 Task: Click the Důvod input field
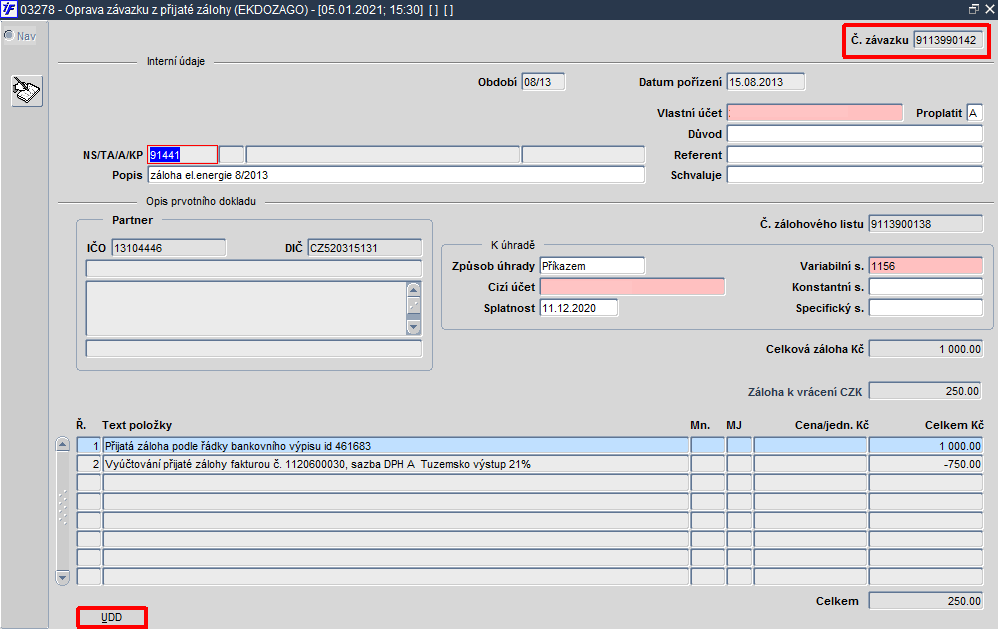(x=855, y=134)
